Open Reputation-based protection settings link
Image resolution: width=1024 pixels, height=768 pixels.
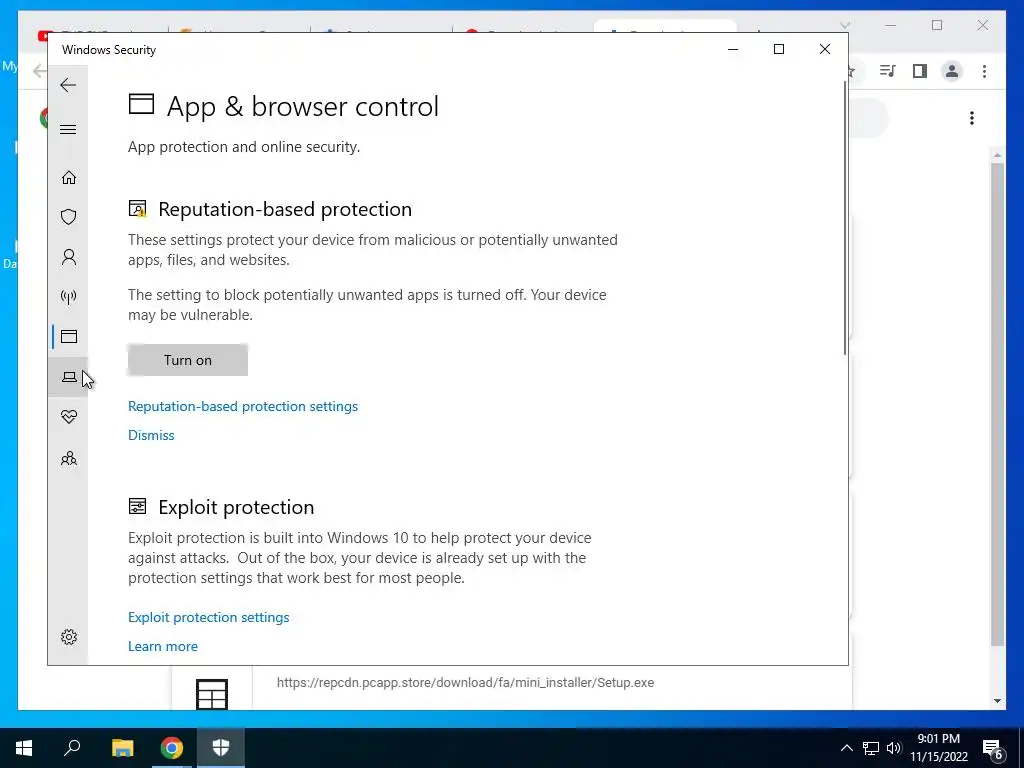coord(243,406)
